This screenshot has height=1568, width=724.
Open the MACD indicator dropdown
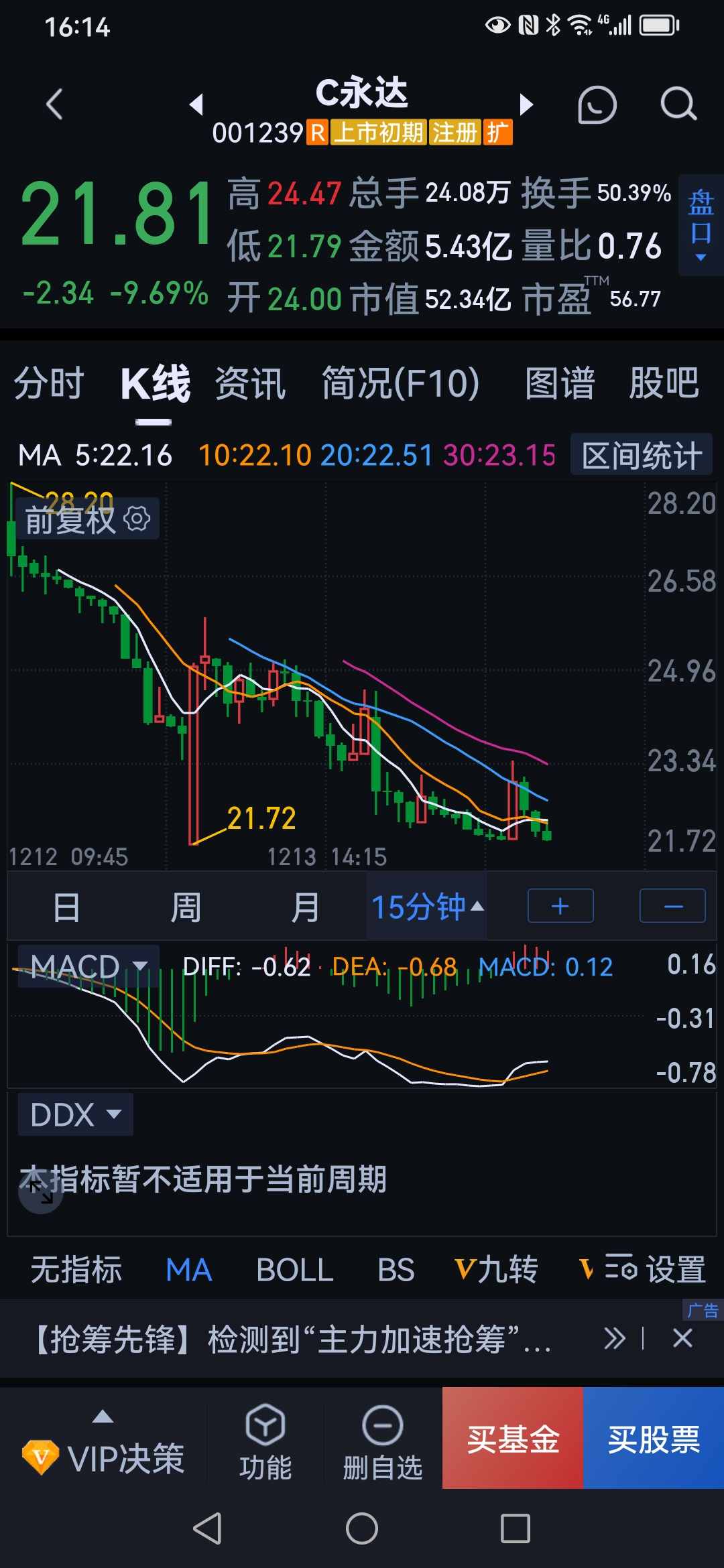[88, 966]
